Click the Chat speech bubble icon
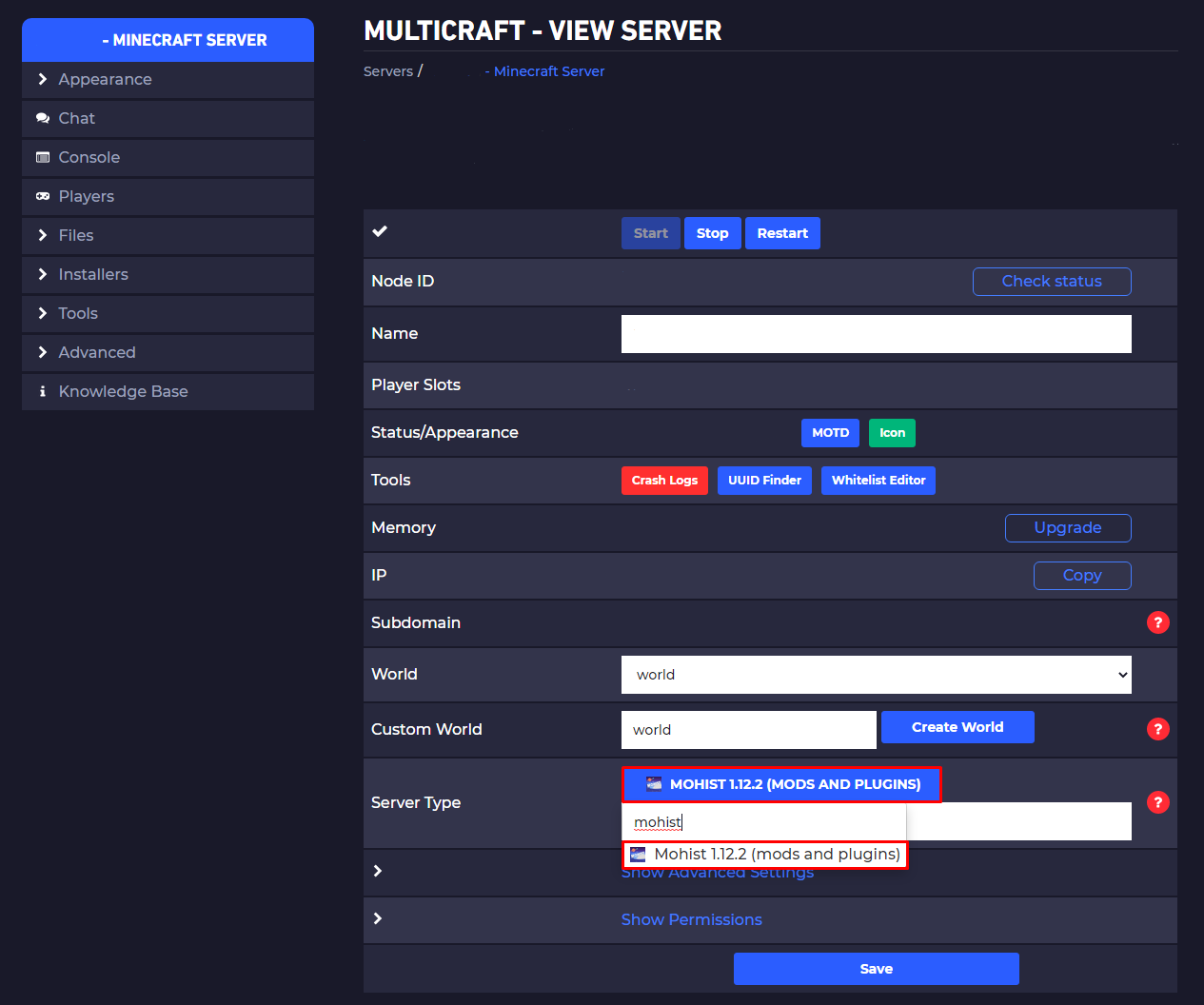 point(43,119)
